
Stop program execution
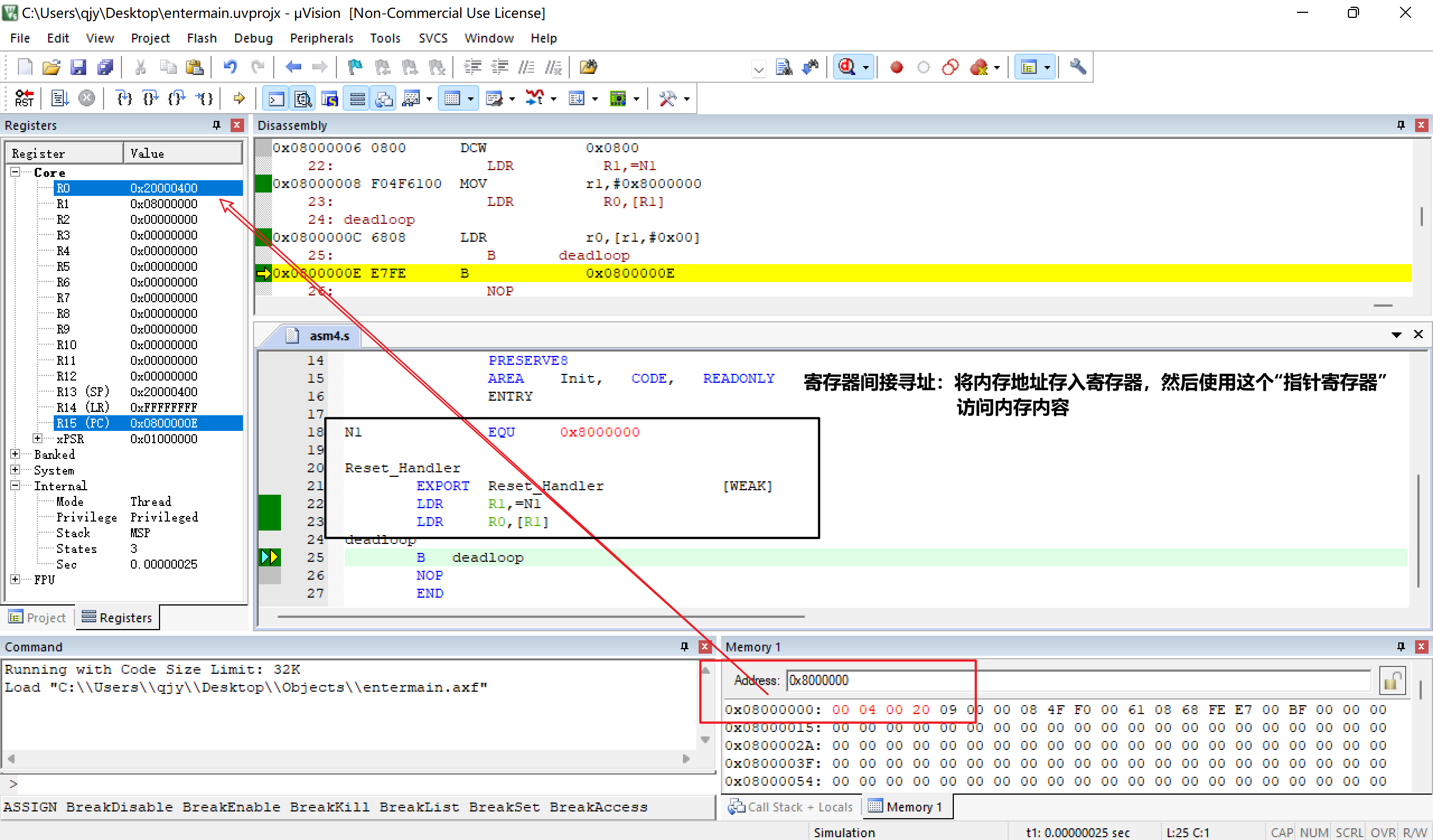click(x=86, y=99)
